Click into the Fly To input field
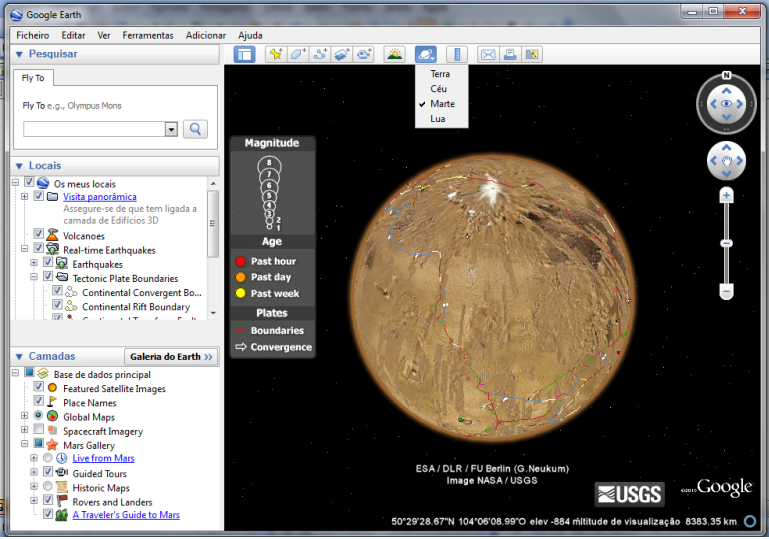Viewport: 769px width, 539px height. click(94, 129)
